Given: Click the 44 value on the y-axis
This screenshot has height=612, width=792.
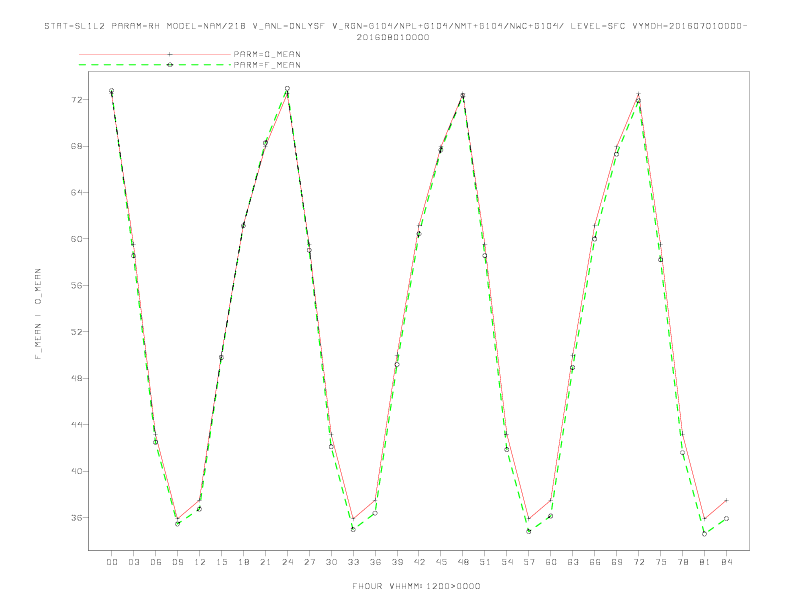Looking at the screenshot, I should tap(76, 425).
